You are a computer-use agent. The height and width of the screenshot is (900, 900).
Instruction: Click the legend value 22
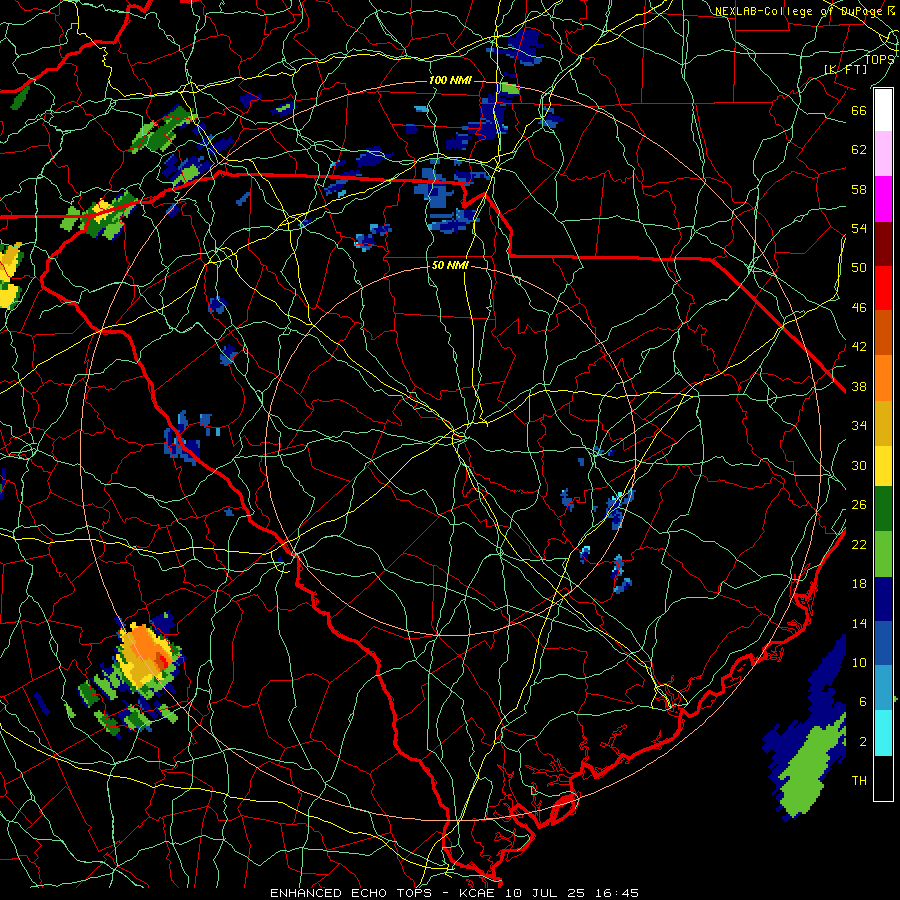pos(859,544)
